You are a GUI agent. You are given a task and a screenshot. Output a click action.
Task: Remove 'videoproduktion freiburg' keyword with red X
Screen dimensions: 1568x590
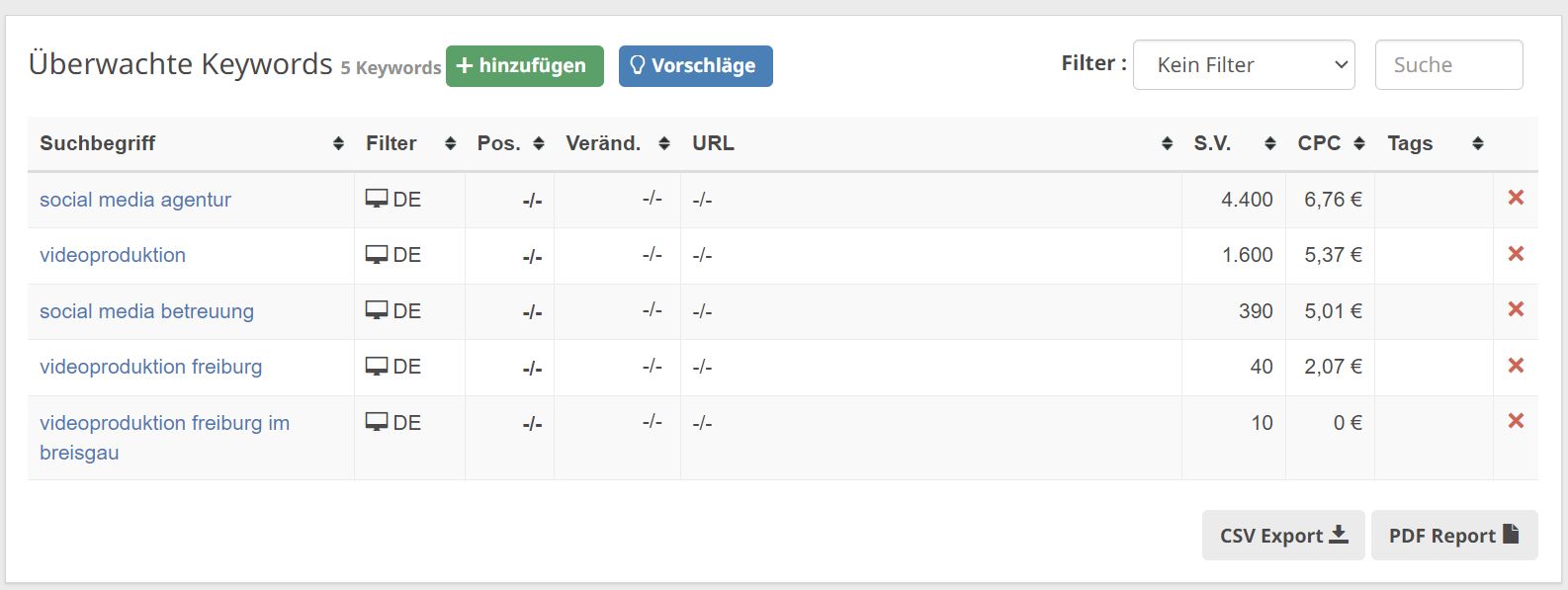coord(1515,366)
